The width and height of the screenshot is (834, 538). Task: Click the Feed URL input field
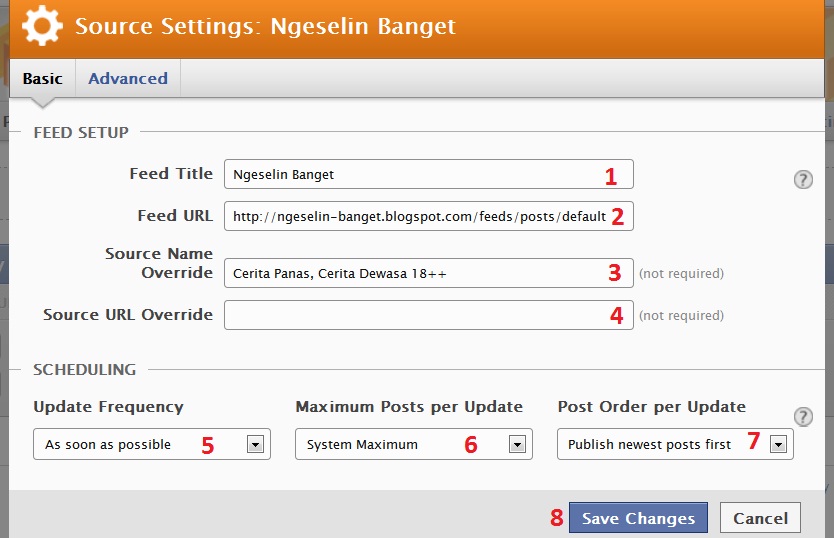point(429,216)
